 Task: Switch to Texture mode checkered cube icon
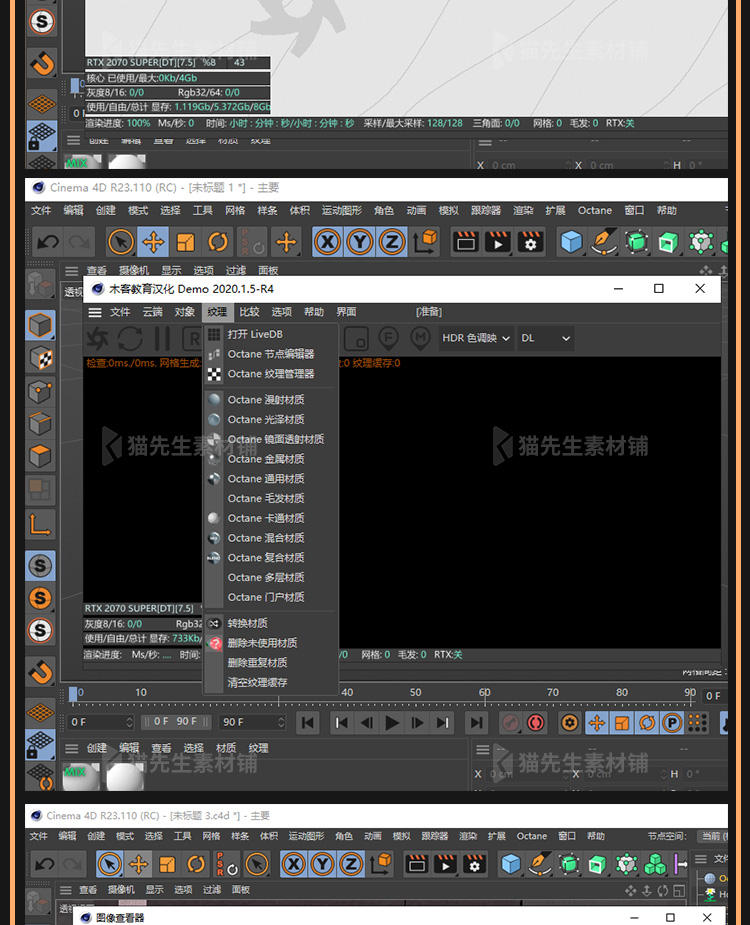40,358
